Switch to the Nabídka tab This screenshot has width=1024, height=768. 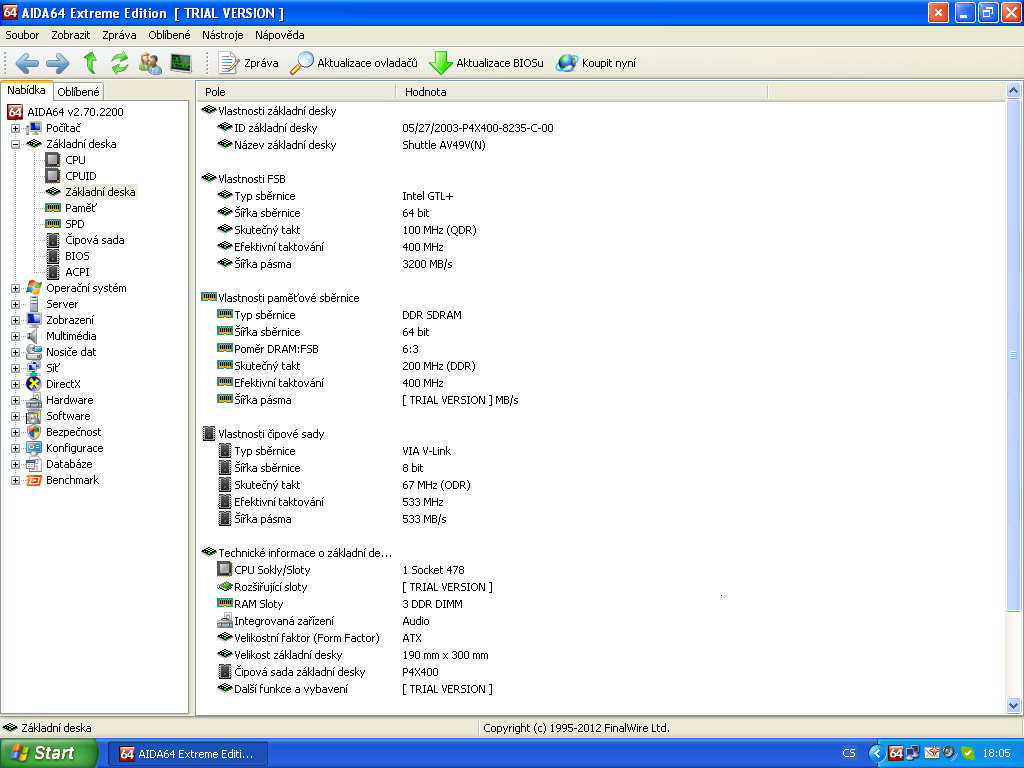pos(26,90)
